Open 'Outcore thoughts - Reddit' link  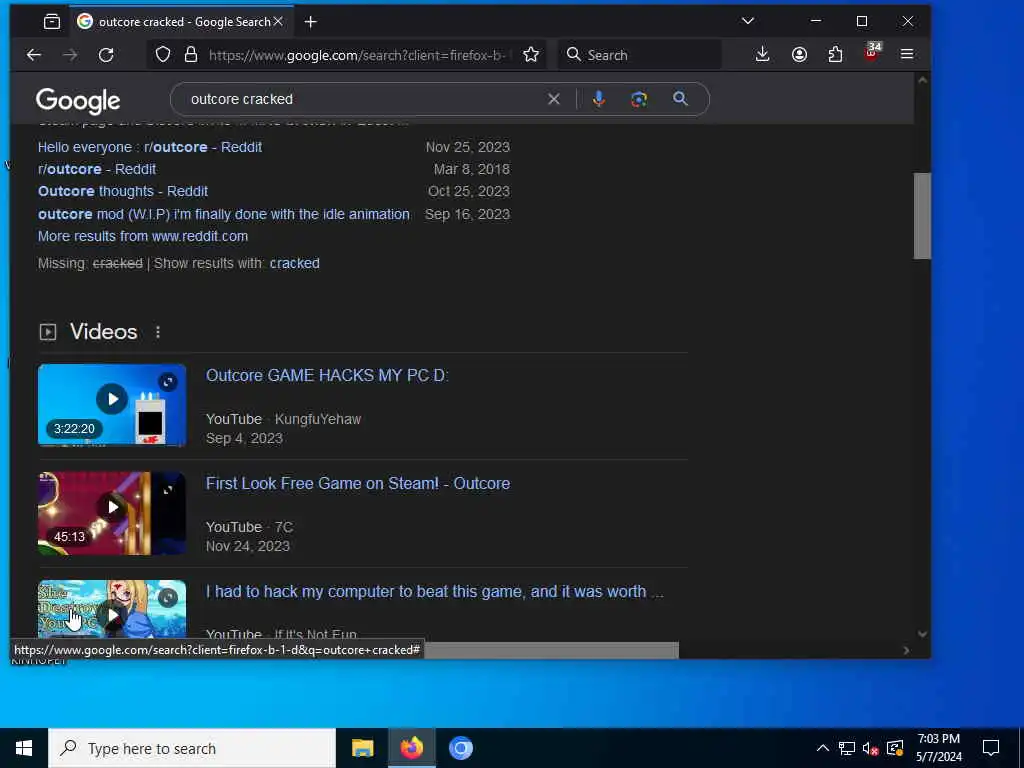[123, 191]
